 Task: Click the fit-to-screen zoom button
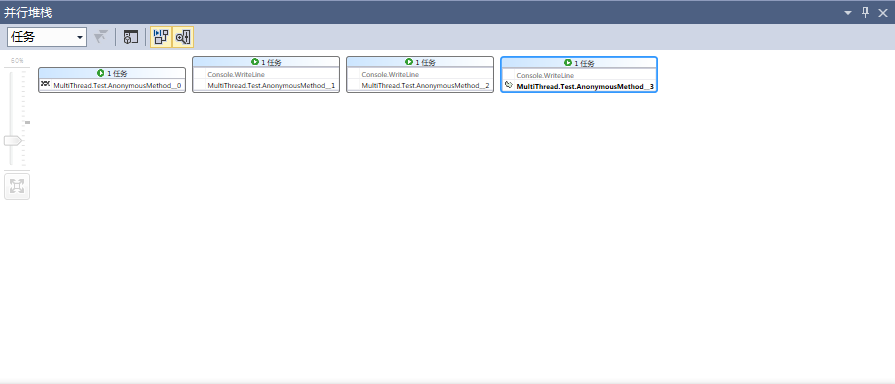(17, 187)
